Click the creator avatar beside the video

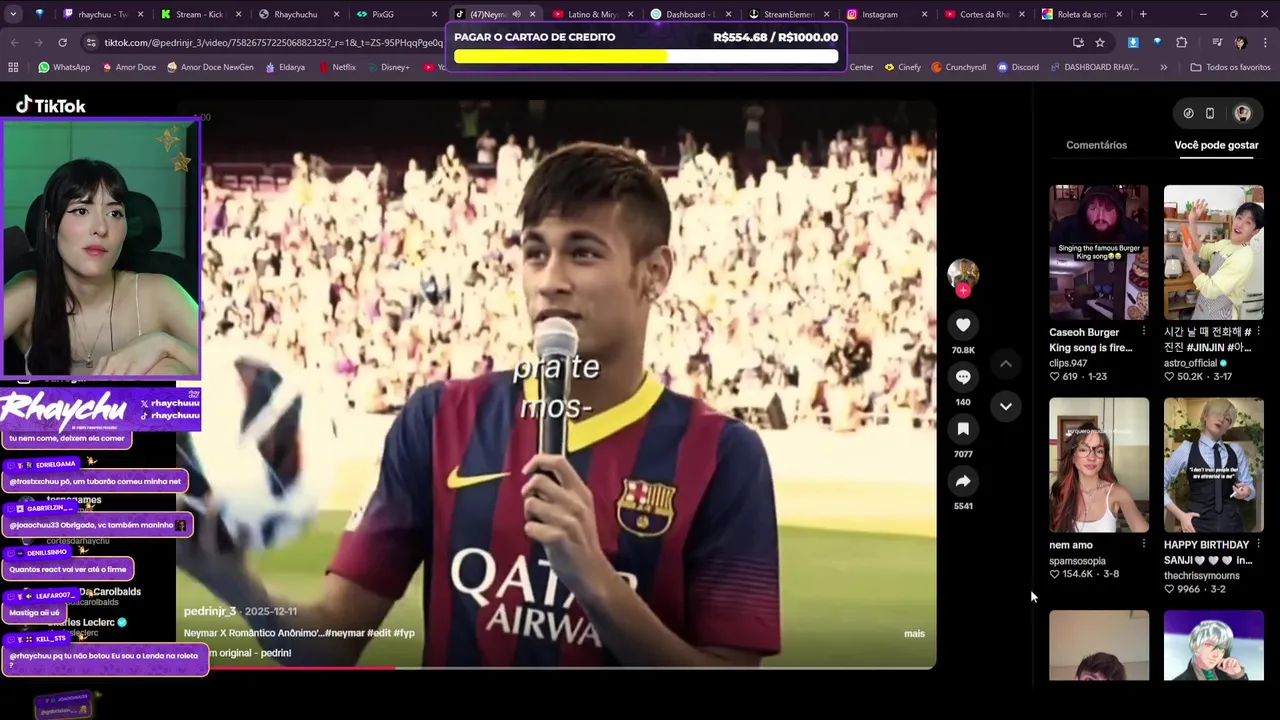click(963, 273)
